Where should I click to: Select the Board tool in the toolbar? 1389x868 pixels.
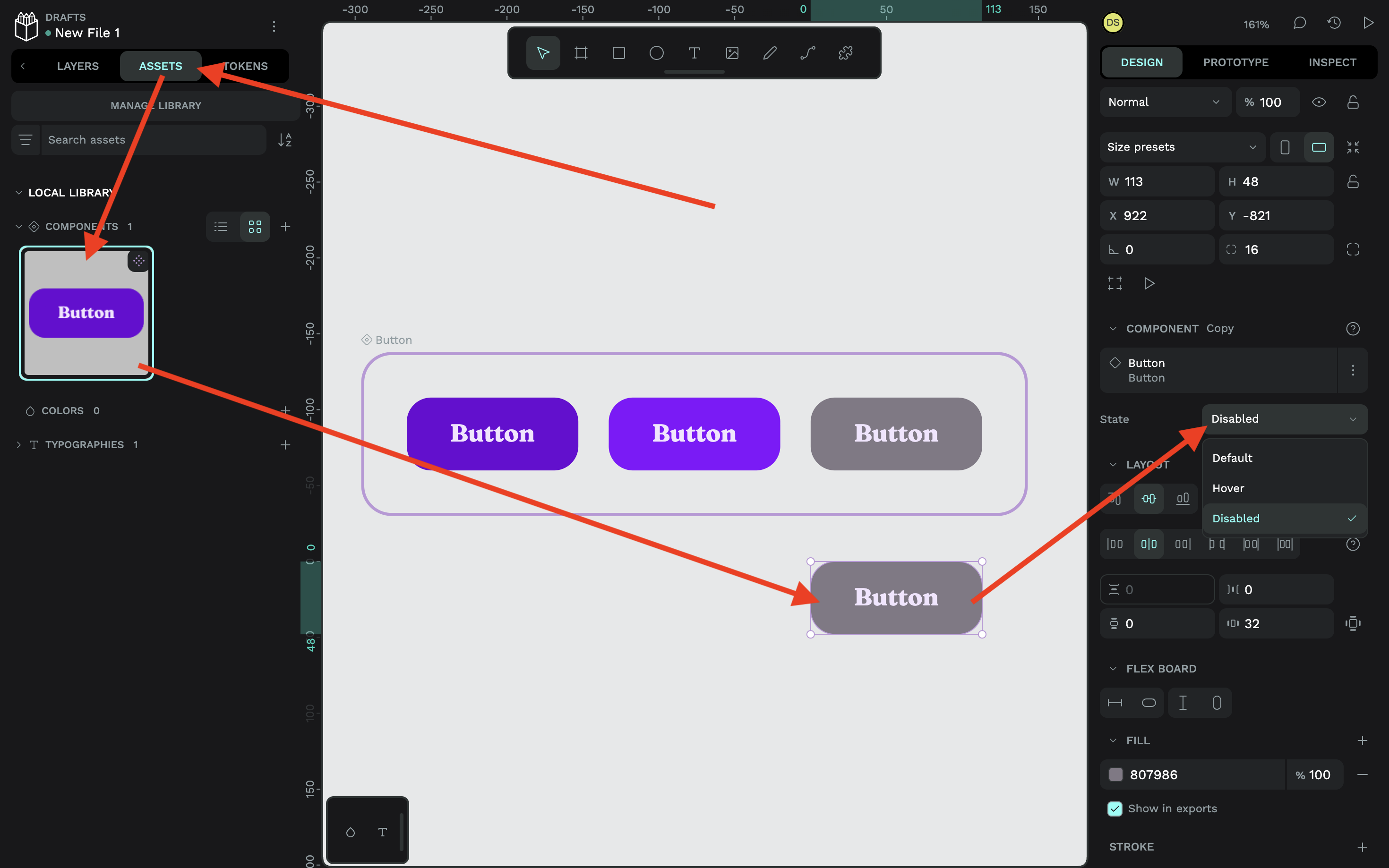coord(581,52)
